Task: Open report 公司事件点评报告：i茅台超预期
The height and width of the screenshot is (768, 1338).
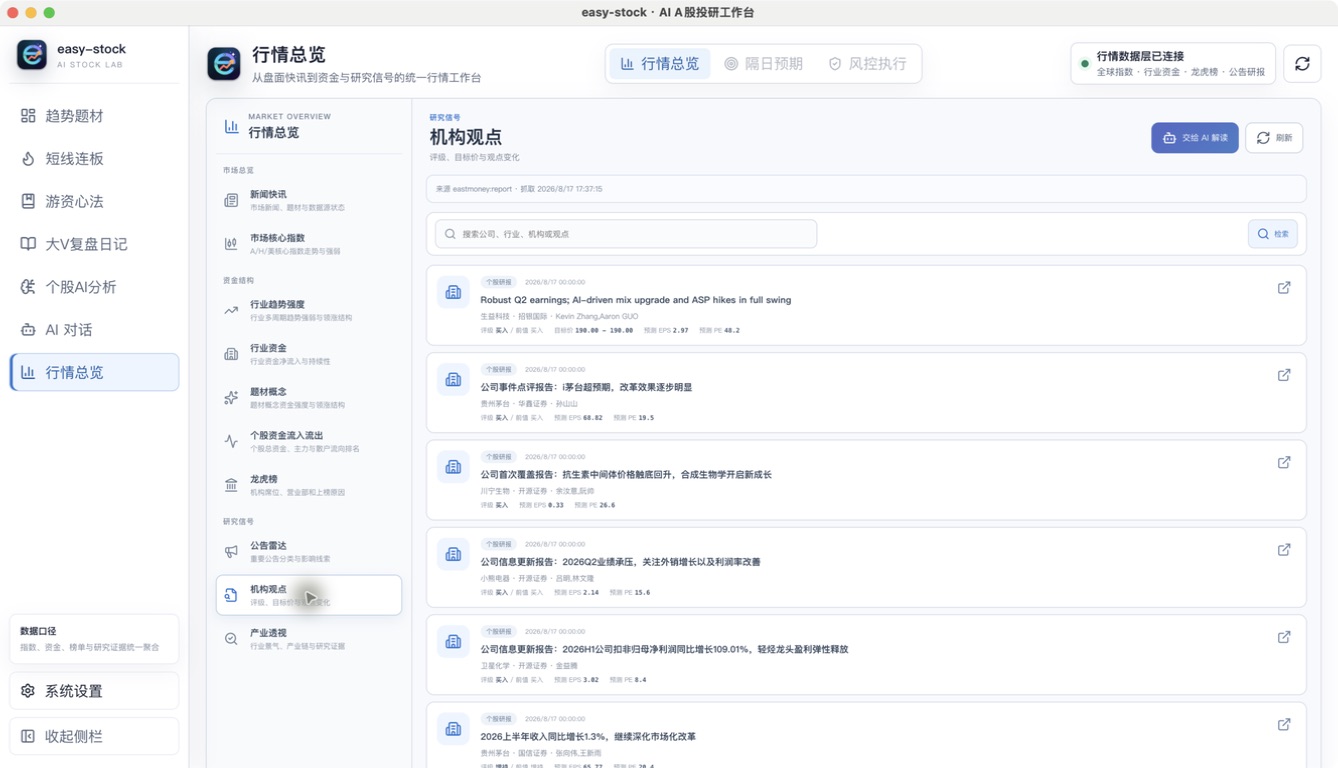Action: [866, 393]
